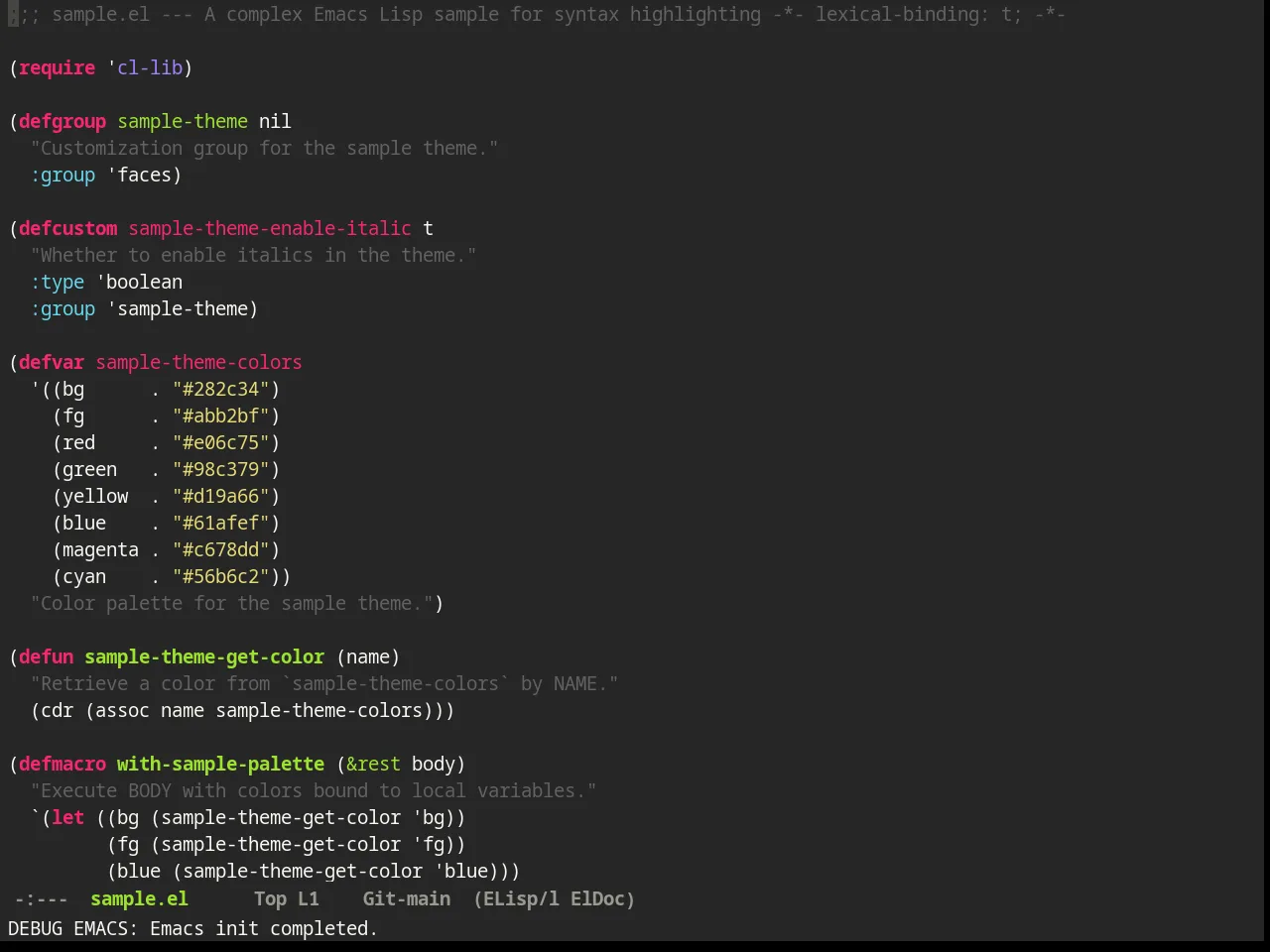Screen dimensions: 1270x952
Task: Click the docstring "Customization group for the sample theme."
Action: (x=264, y=148)
